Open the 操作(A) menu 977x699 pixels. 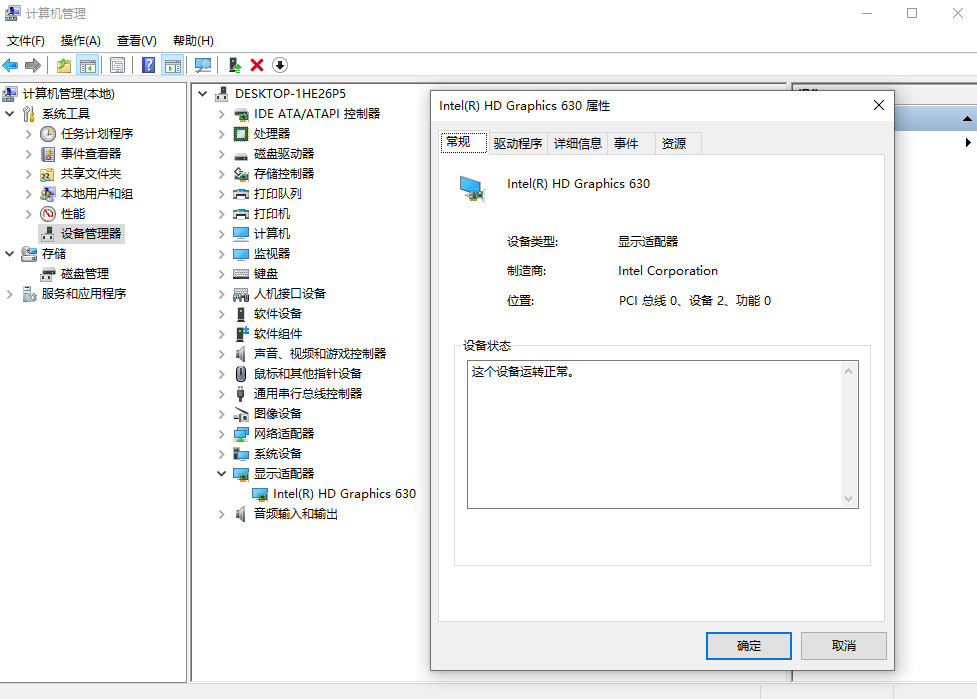pyautogui.click(x=80, y=41)
